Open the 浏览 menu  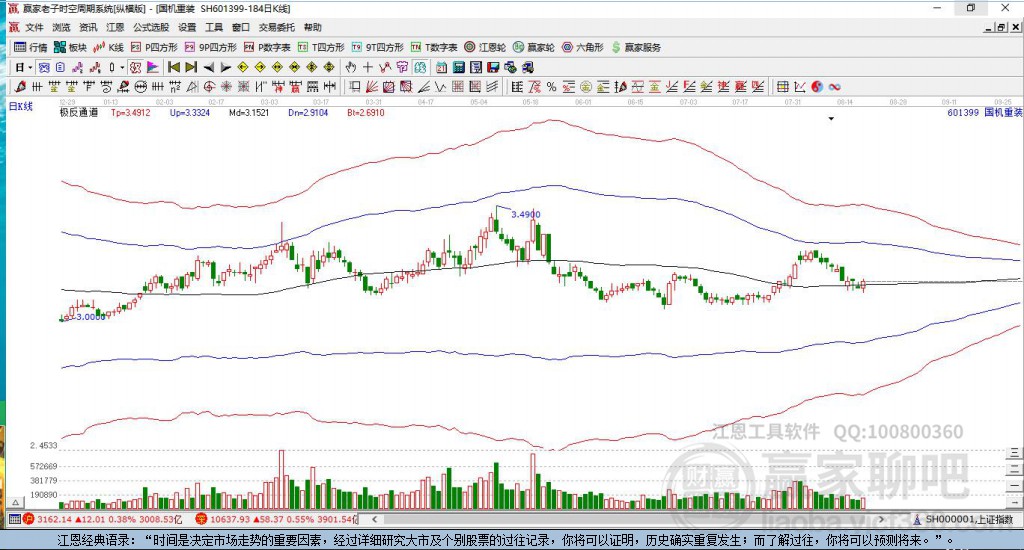point(61,27)
